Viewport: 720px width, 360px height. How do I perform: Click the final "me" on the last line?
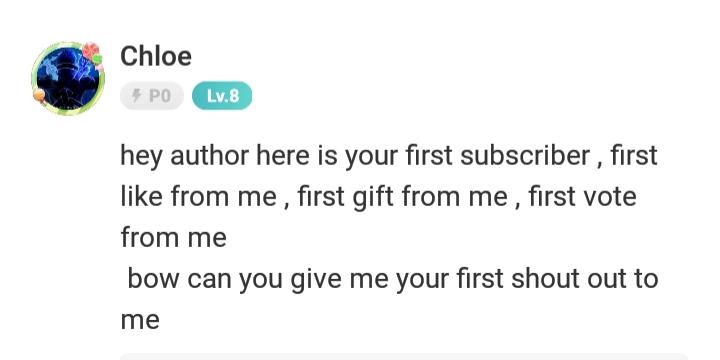coord(140,320)
